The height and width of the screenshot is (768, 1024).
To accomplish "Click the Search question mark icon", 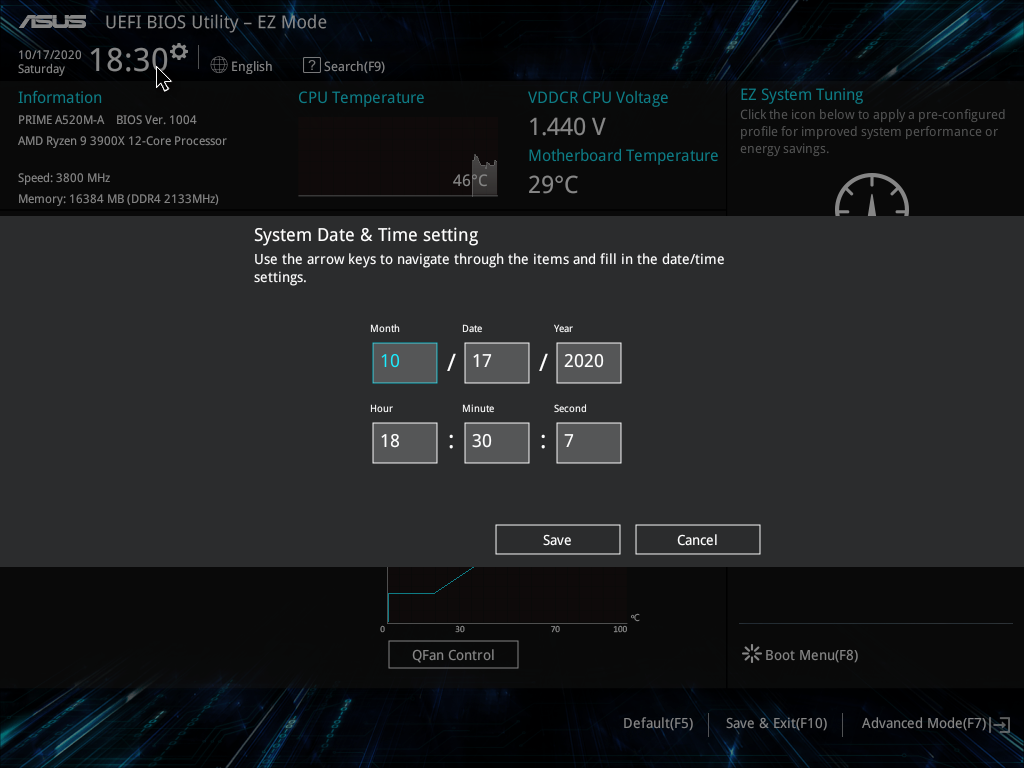I will 312,65.
